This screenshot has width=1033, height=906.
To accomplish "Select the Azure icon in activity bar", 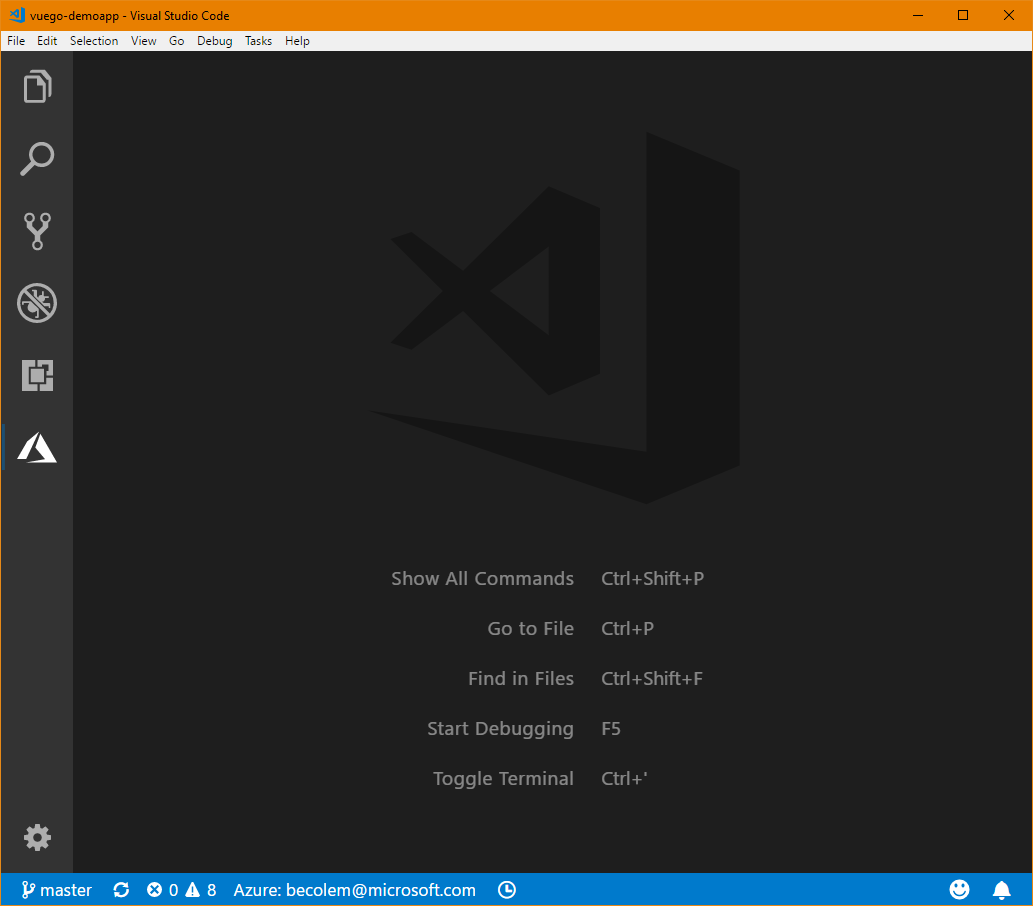I will click(x=37, y=446).
